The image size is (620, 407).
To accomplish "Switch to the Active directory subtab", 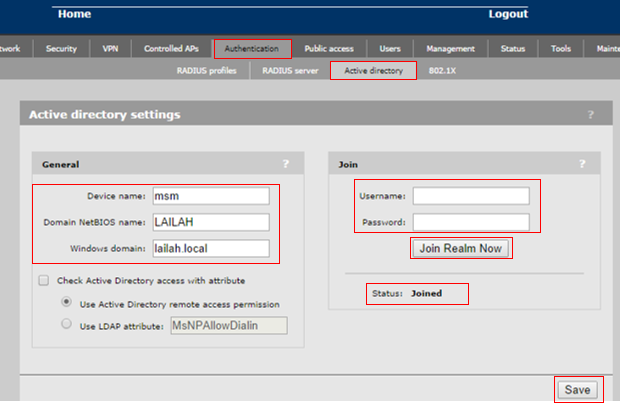I will pos(373,70).
